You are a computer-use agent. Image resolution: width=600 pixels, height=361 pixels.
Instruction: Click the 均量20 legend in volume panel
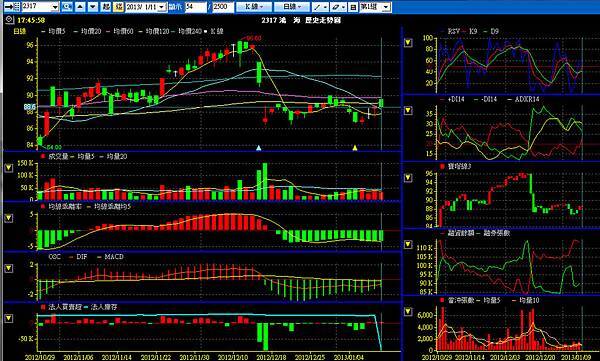pyautogui.click(x=117, y=157)
